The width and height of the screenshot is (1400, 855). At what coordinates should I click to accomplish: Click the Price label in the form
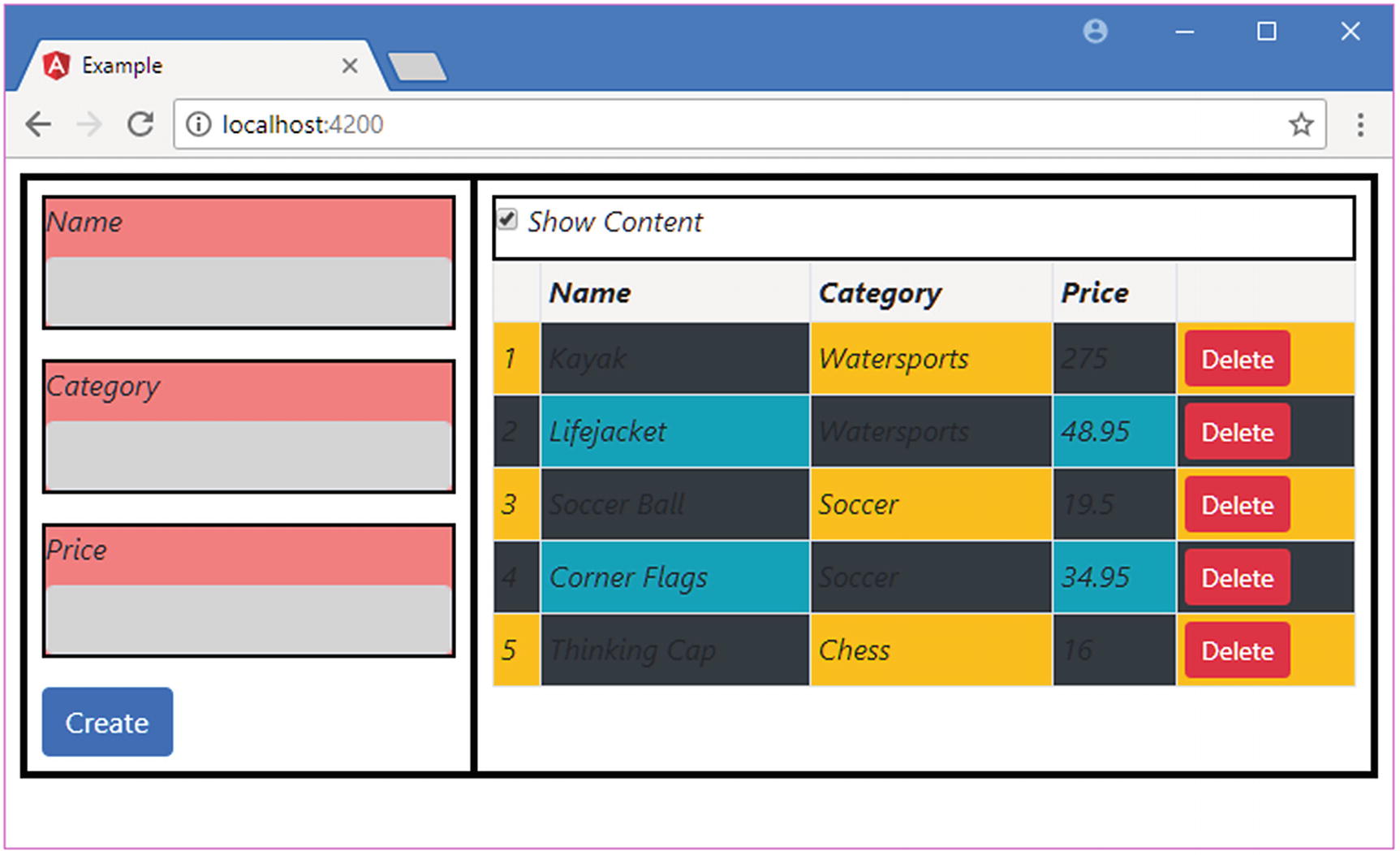76,550
